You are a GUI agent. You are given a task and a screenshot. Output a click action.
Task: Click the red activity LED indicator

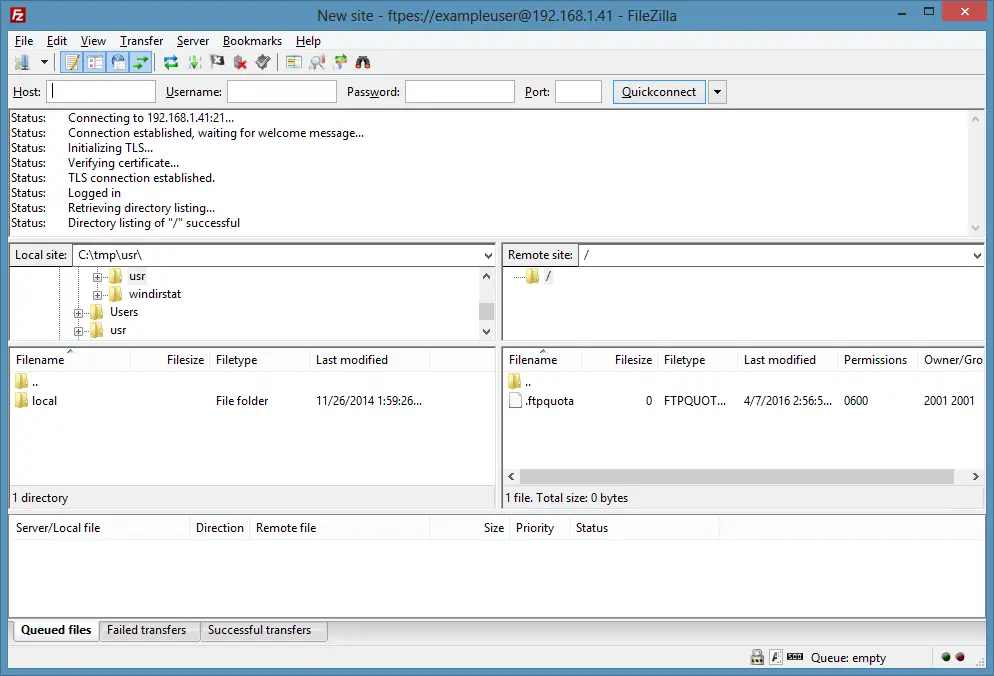(960, 657)
